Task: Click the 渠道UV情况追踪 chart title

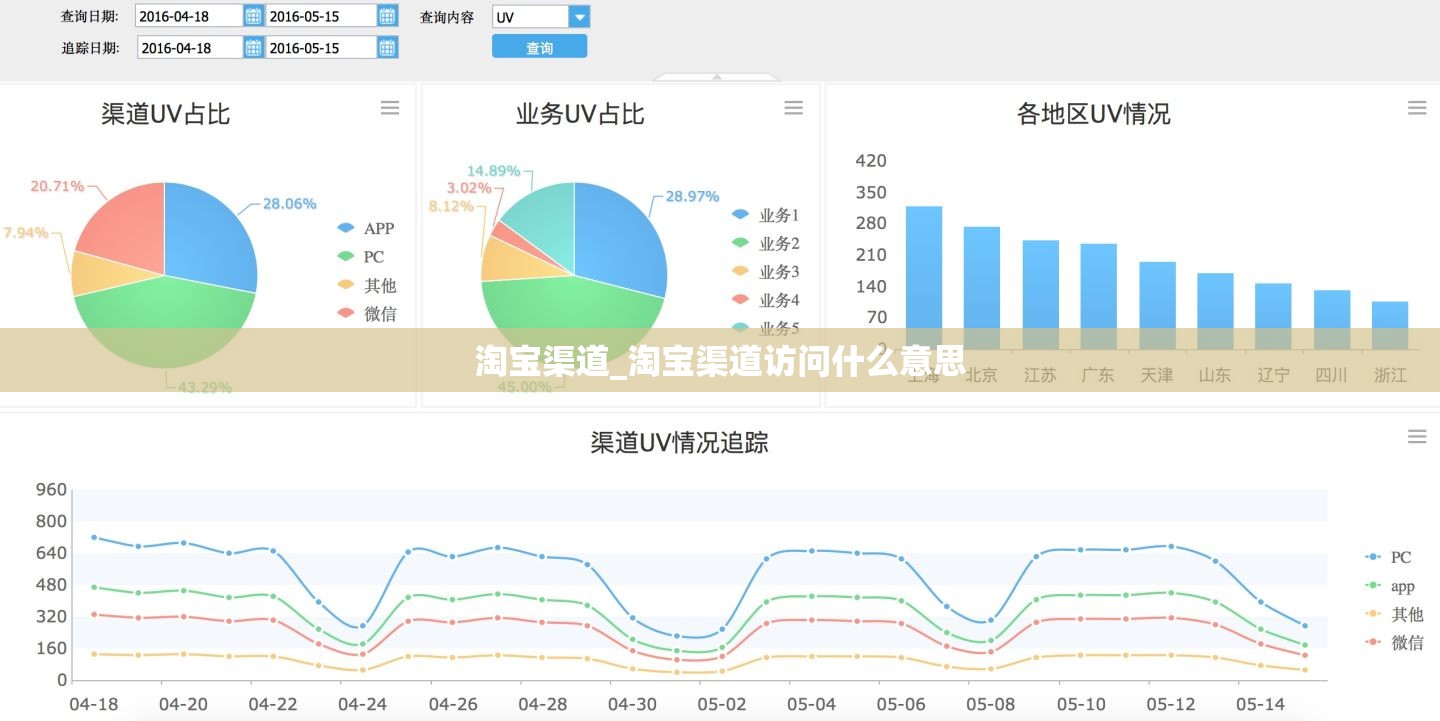Action: click(679, 442)
